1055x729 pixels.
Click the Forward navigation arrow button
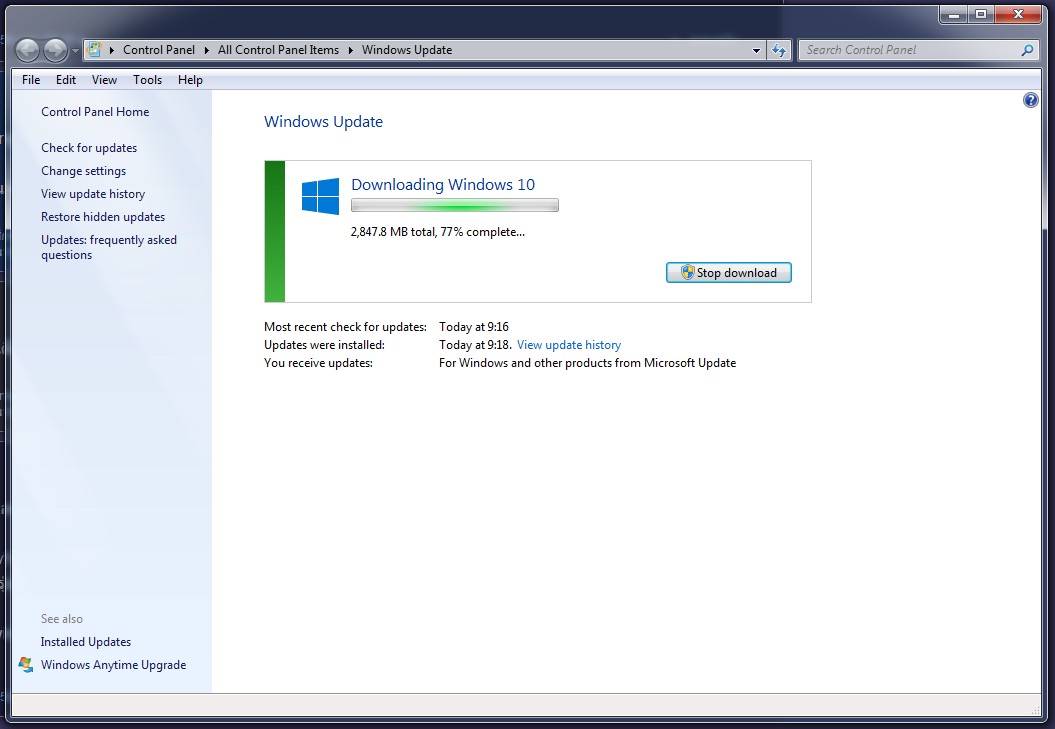coord(55,50)
